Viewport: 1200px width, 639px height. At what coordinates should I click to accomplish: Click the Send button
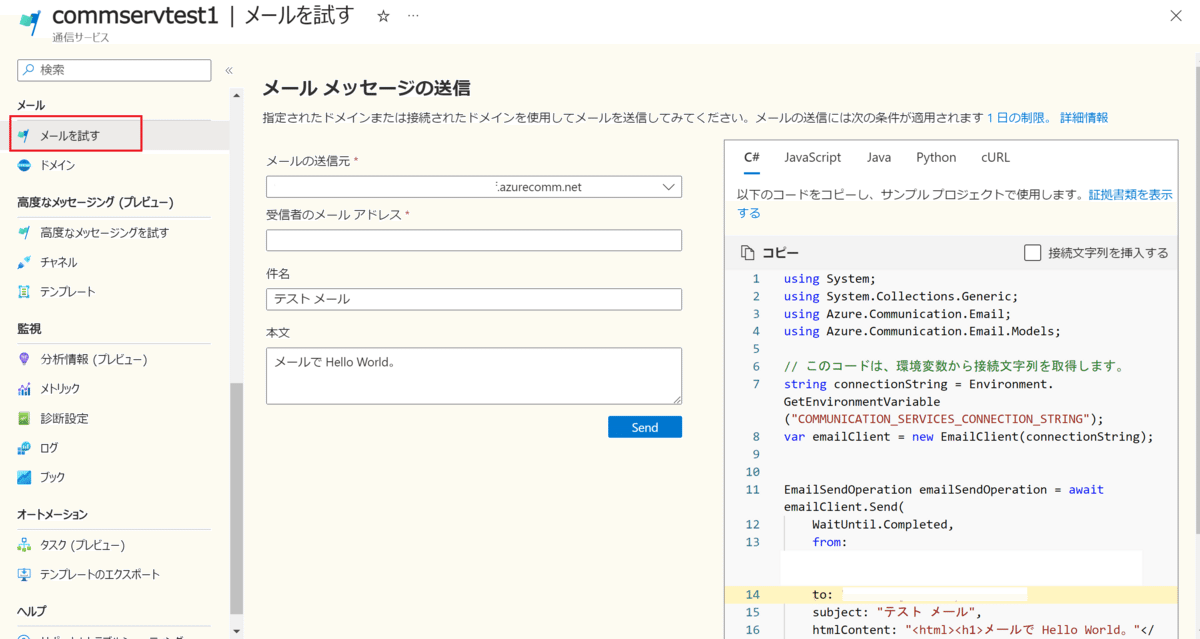[x=645, y=427]
